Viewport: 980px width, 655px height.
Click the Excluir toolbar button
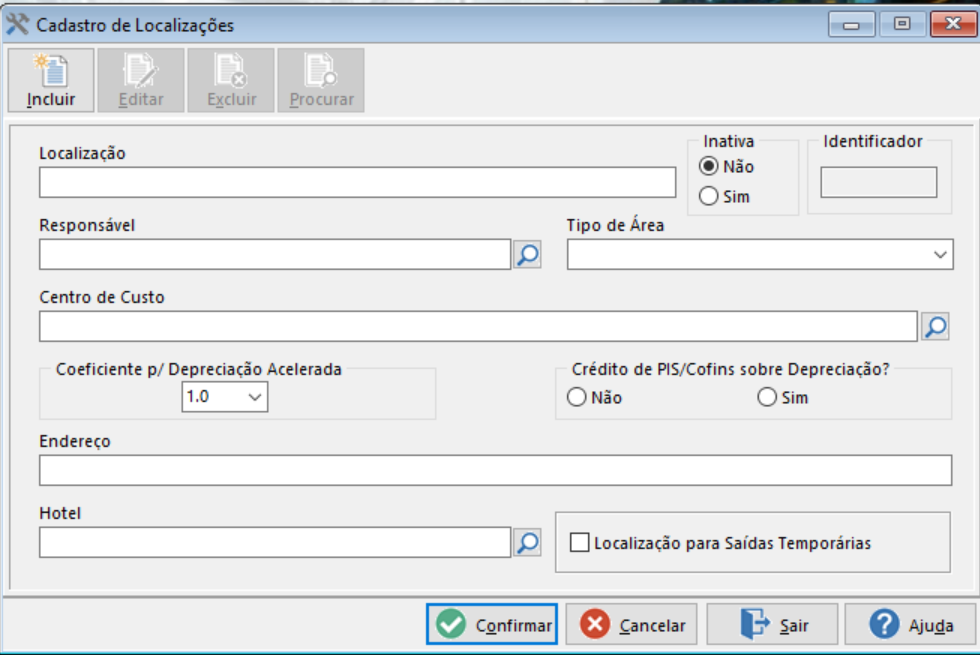point(231,81)
